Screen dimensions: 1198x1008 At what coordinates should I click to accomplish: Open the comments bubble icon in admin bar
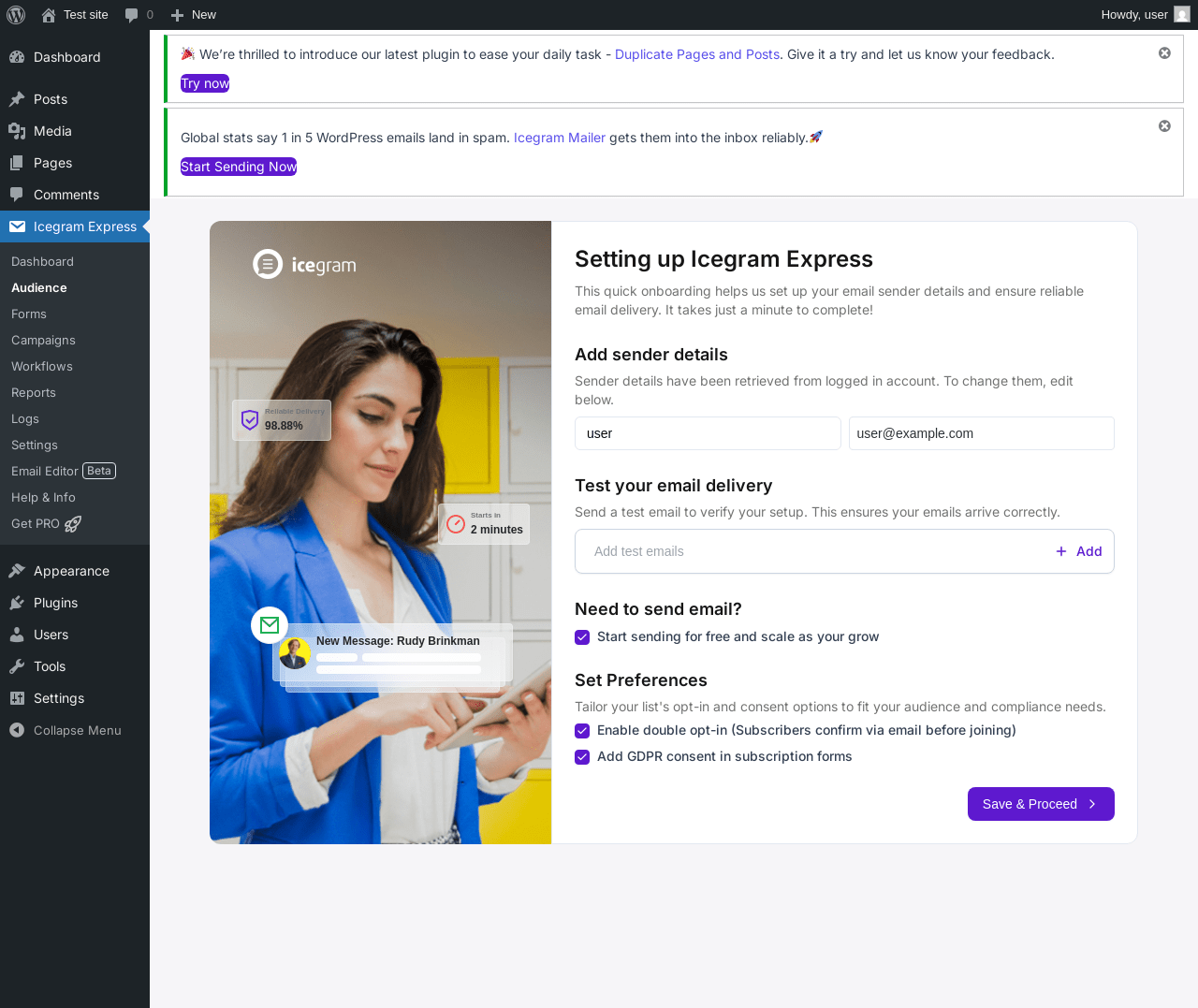132,15
